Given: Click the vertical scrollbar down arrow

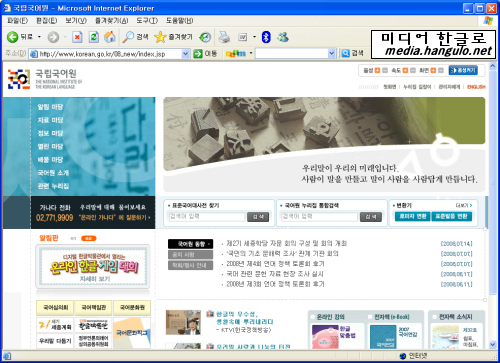Looking at the screenshot, I should pos(493,344).
